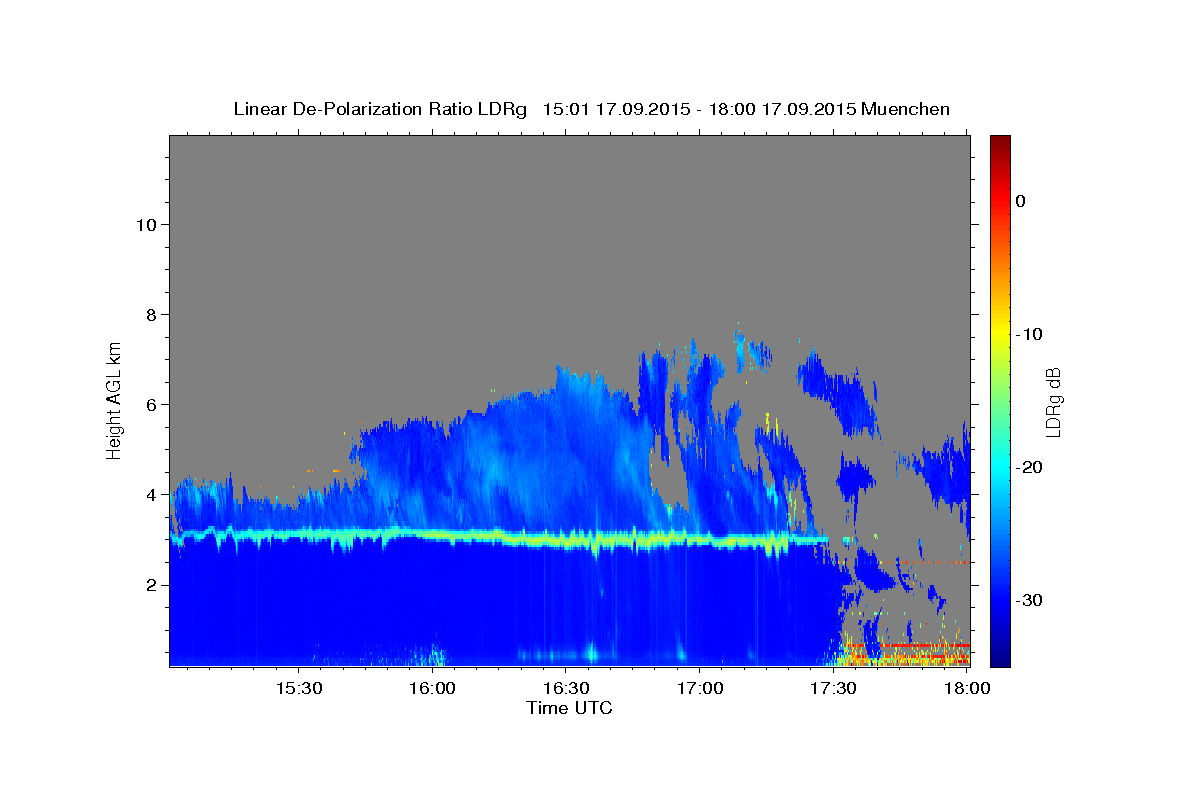Click the "Time UTC" axis label
Image resolution: width=1200 pixels, height=800 pixels.
pos(569,708)
